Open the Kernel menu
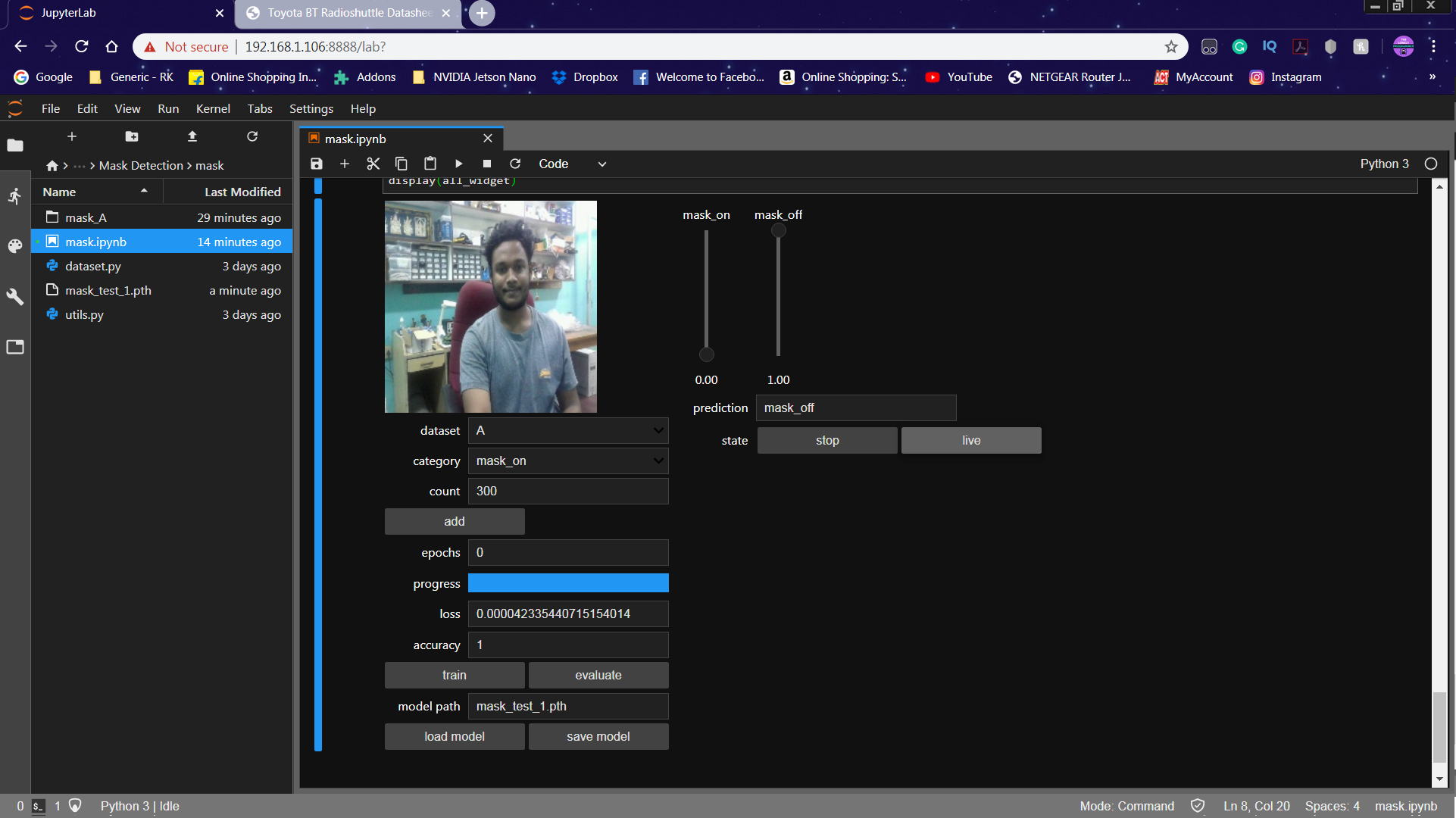Viewport: 1456px width, 818px height. point(212,108)
